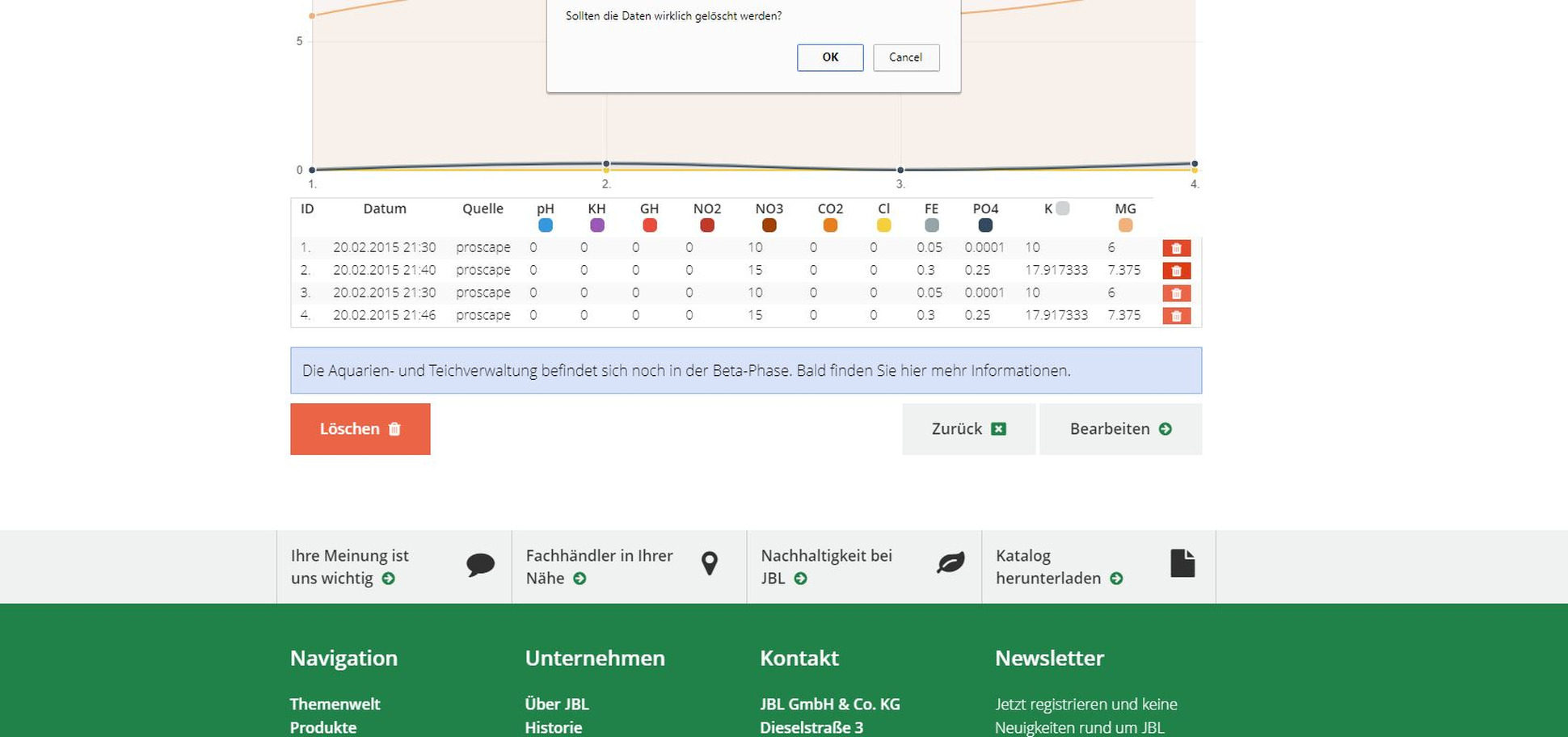Open the Über JBL footer link

coord(557,704)
